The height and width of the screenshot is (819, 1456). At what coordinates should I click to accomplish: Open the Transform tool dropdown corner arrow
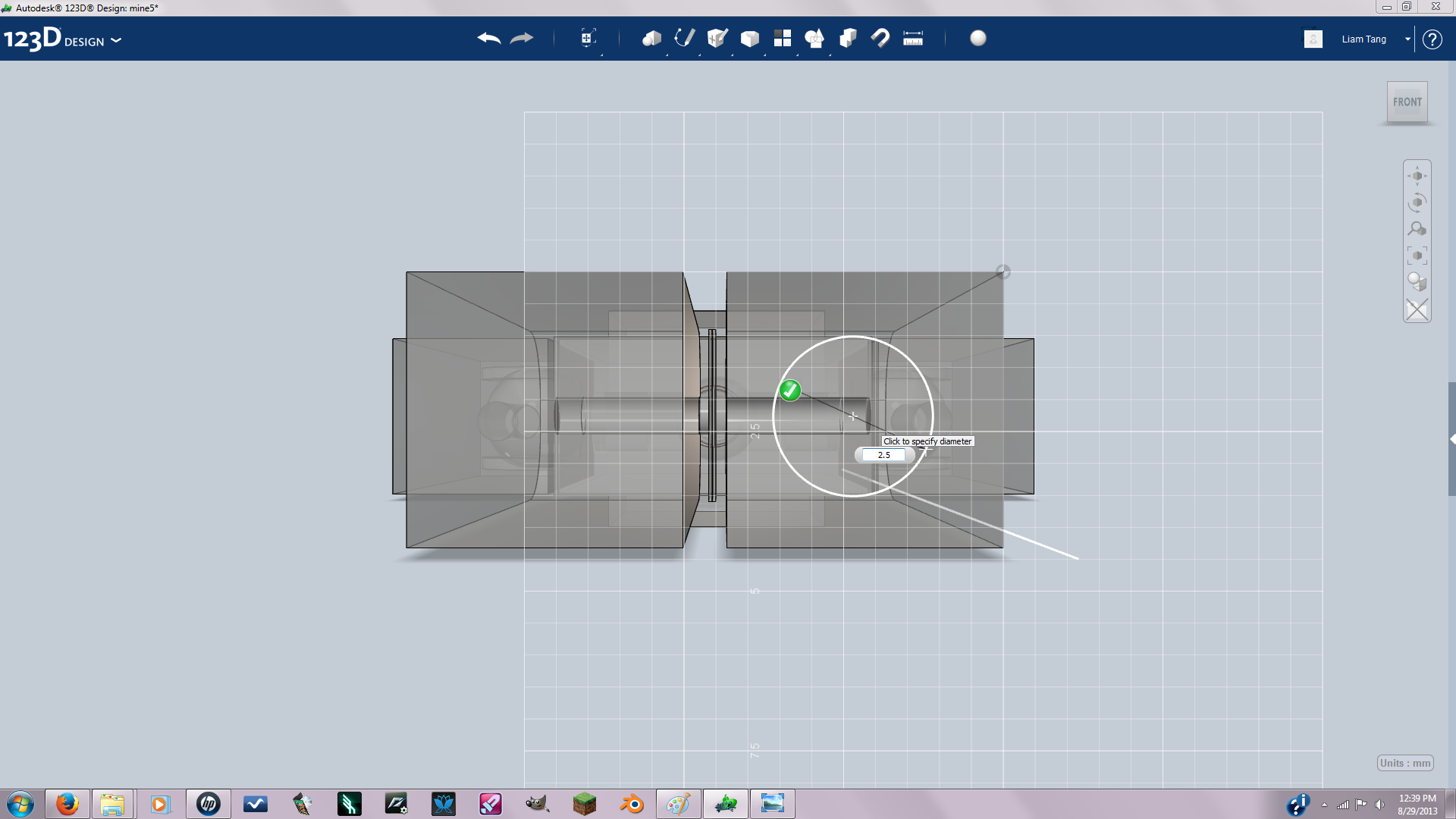602,55
